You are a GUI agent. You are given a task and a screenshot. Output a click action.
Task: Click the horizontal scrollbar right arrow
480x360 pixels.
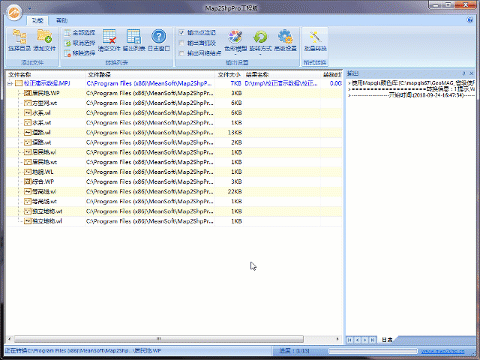338,339
